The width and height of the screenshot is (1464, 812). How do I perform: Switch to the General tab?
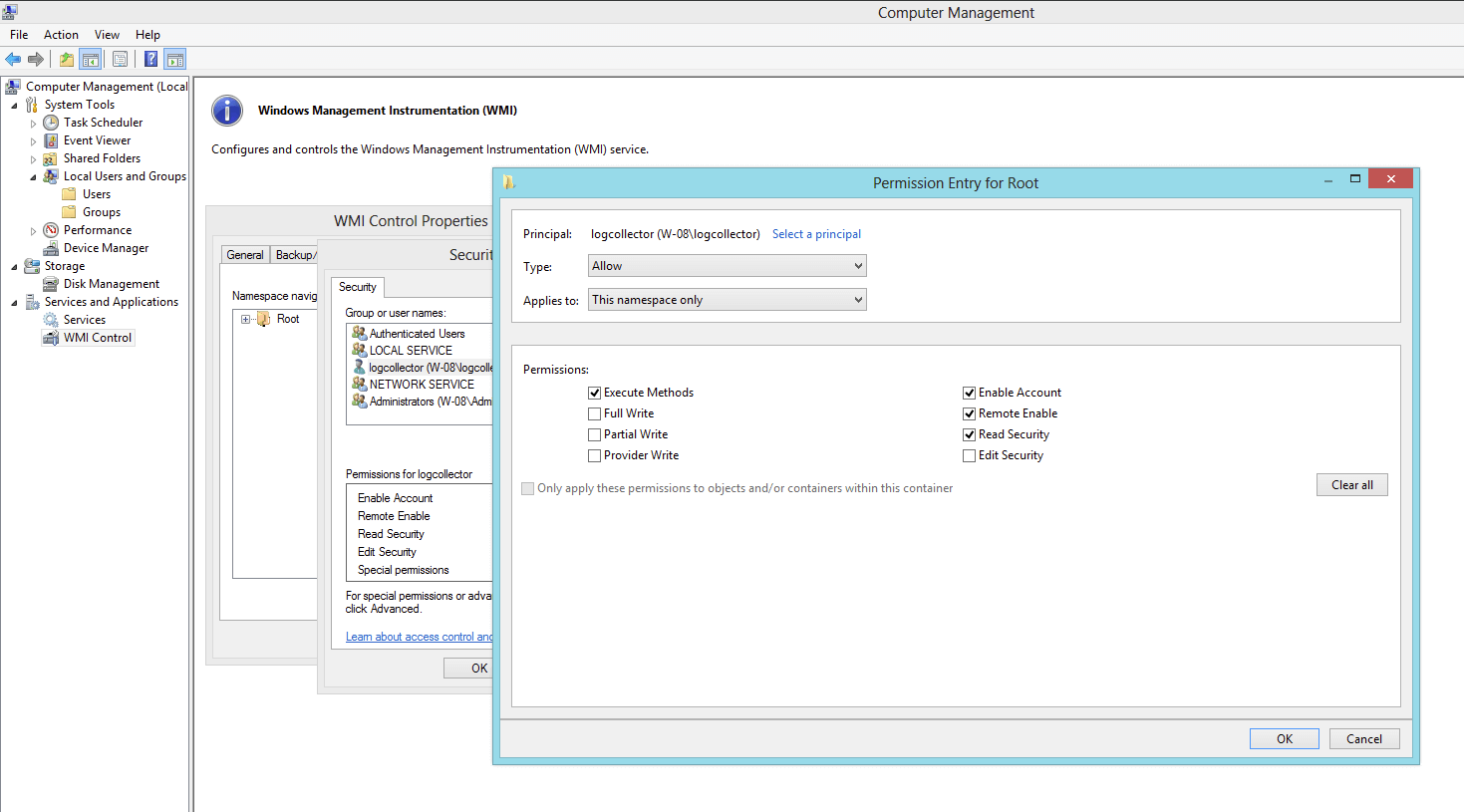[x=245, y=255]
